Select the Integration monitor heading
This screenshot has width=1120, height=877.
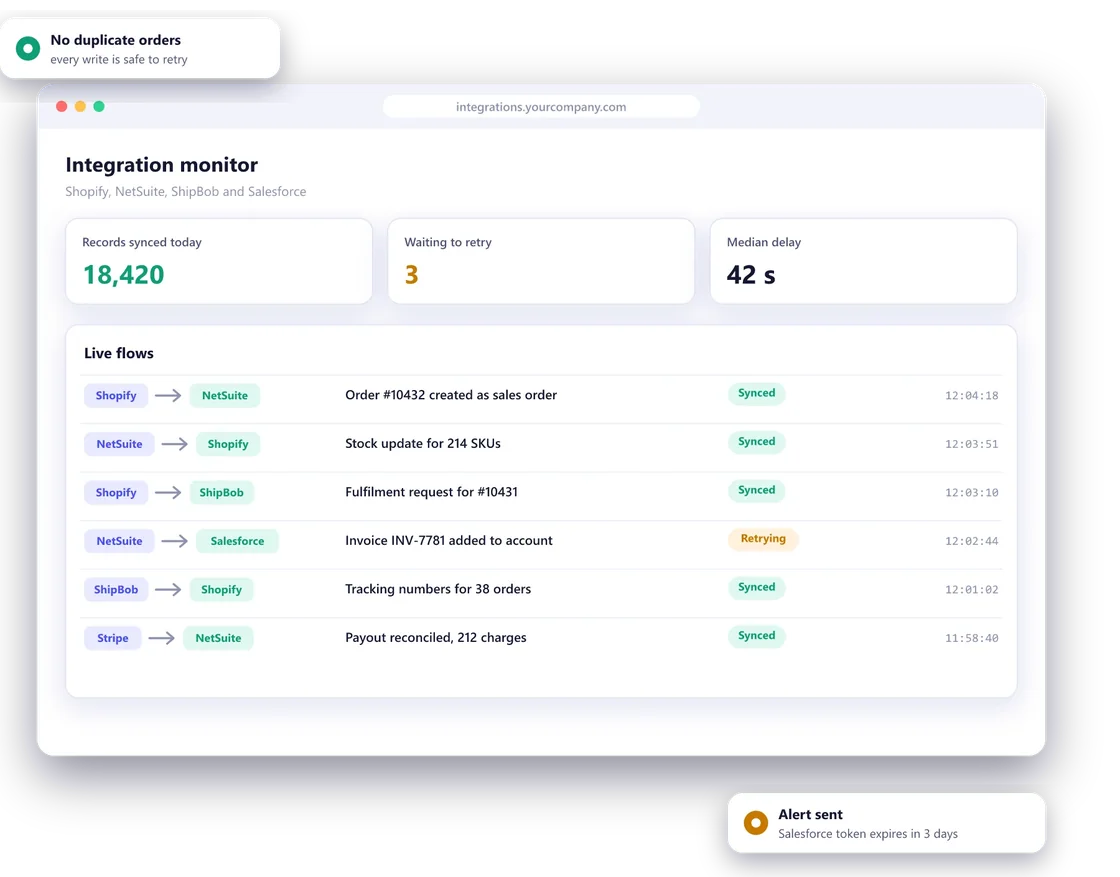(161, 165)
